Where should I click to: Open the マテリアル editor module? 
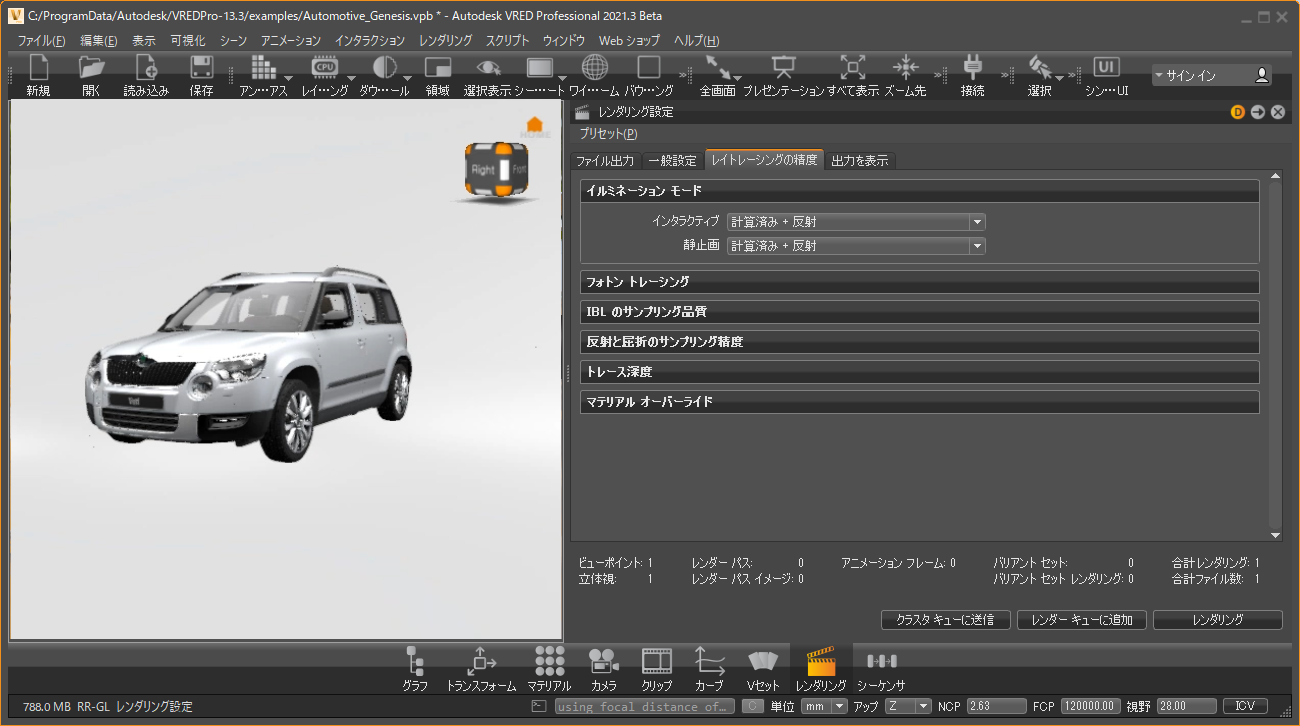click(549, 669)
